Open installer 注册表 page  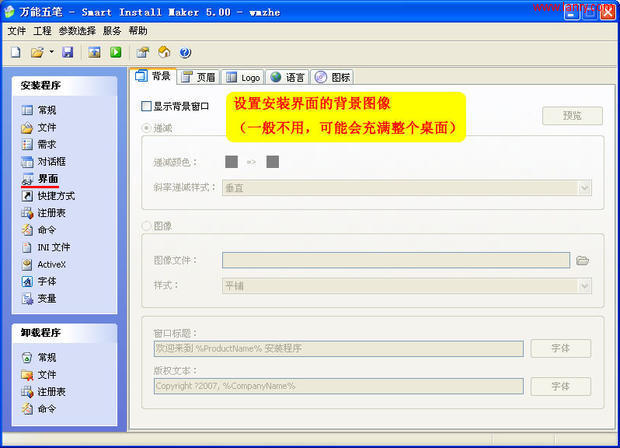click(x=43, y=213)
